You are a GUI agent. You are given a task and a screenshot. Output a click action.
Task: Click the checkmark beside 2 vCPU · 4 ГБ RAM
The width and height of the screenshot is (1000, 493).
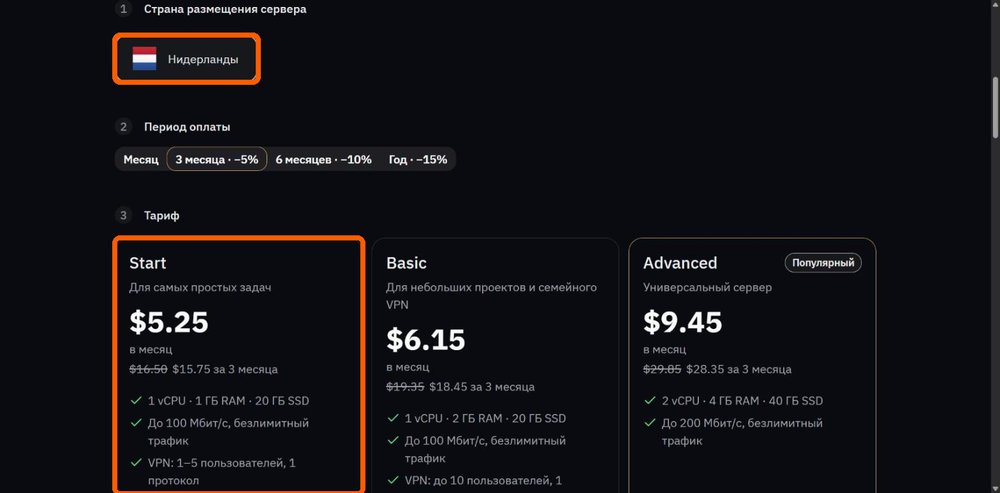click(x=649, y=401)
